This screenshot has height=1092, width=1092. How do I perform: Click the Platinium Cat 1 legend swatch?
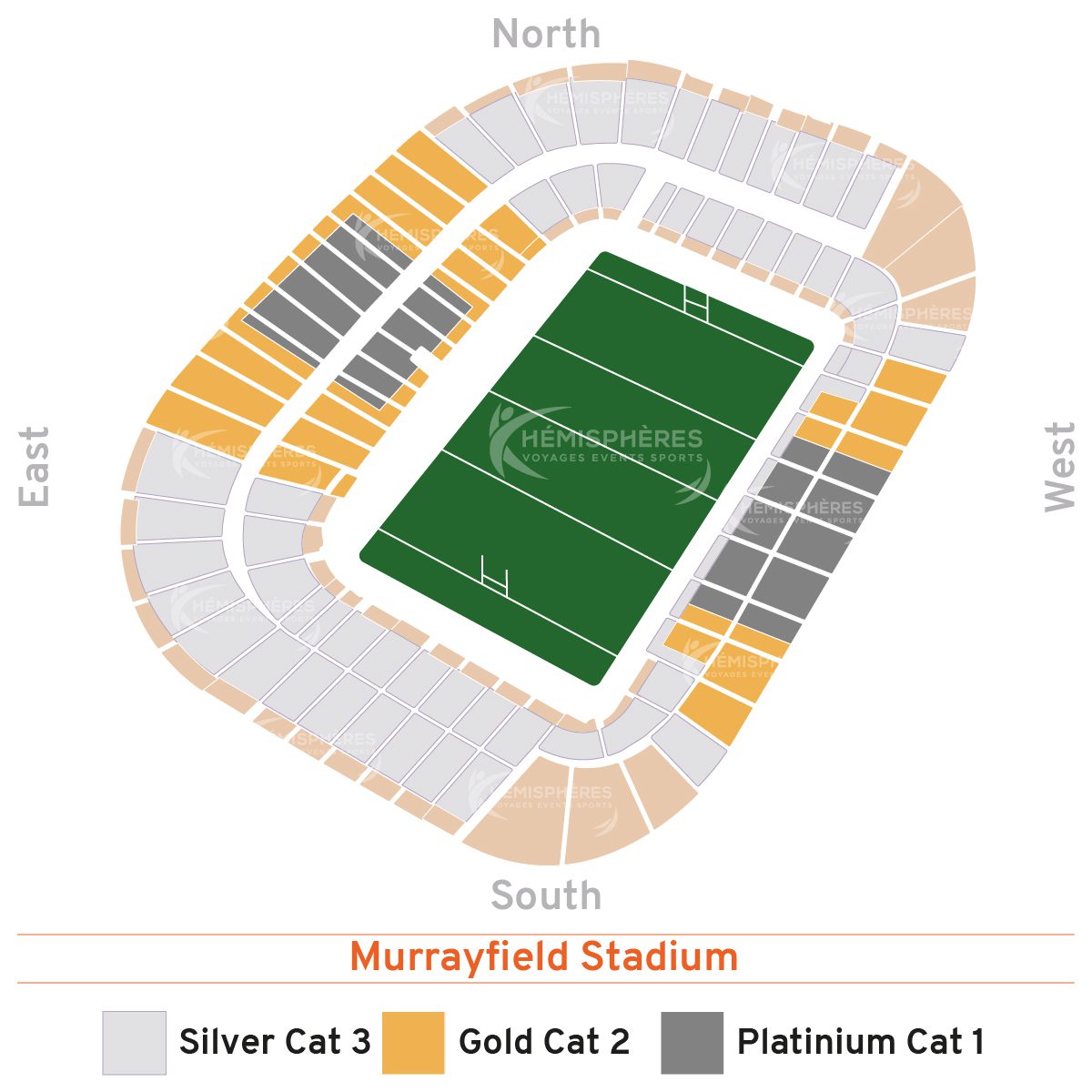(693, 1043)
